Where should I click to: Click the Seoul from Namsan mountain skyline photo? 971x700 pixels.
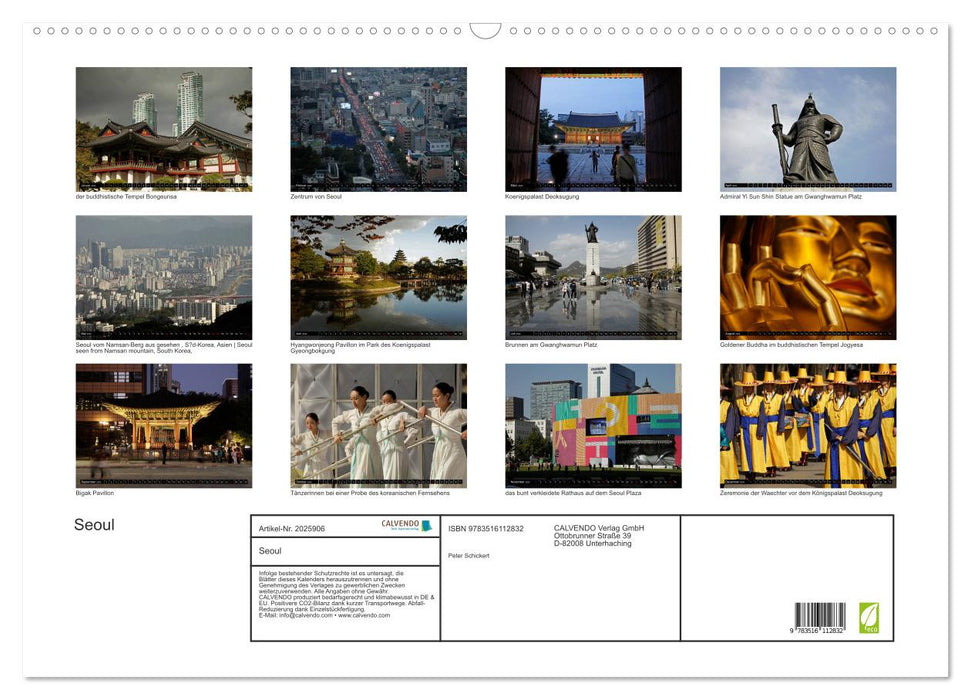pyautogui.click(x=163, y=277)
